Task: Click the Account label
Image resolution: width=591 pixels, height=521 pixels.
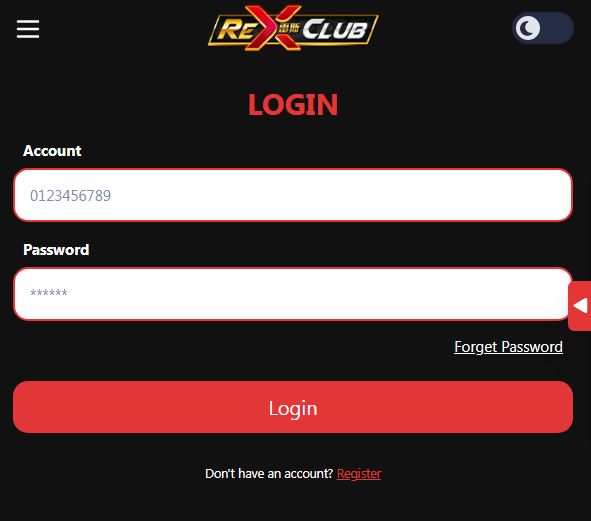Action: (x=52, y=151)
